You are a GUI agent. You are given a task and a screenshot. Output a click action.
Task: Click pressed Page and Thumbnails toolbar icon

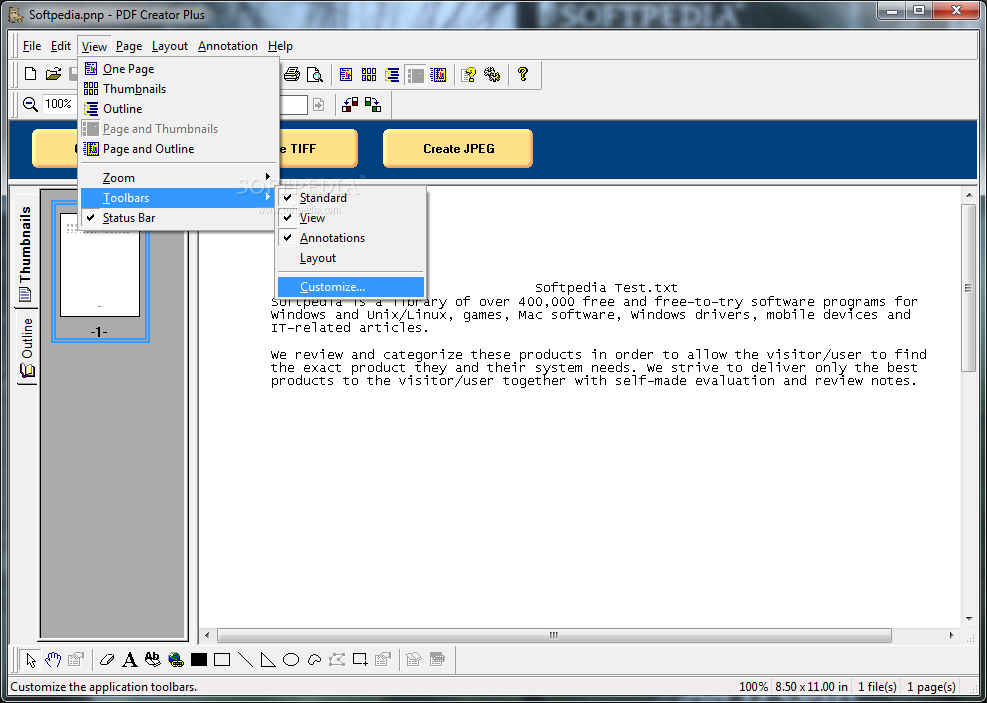tap(415, 74)
